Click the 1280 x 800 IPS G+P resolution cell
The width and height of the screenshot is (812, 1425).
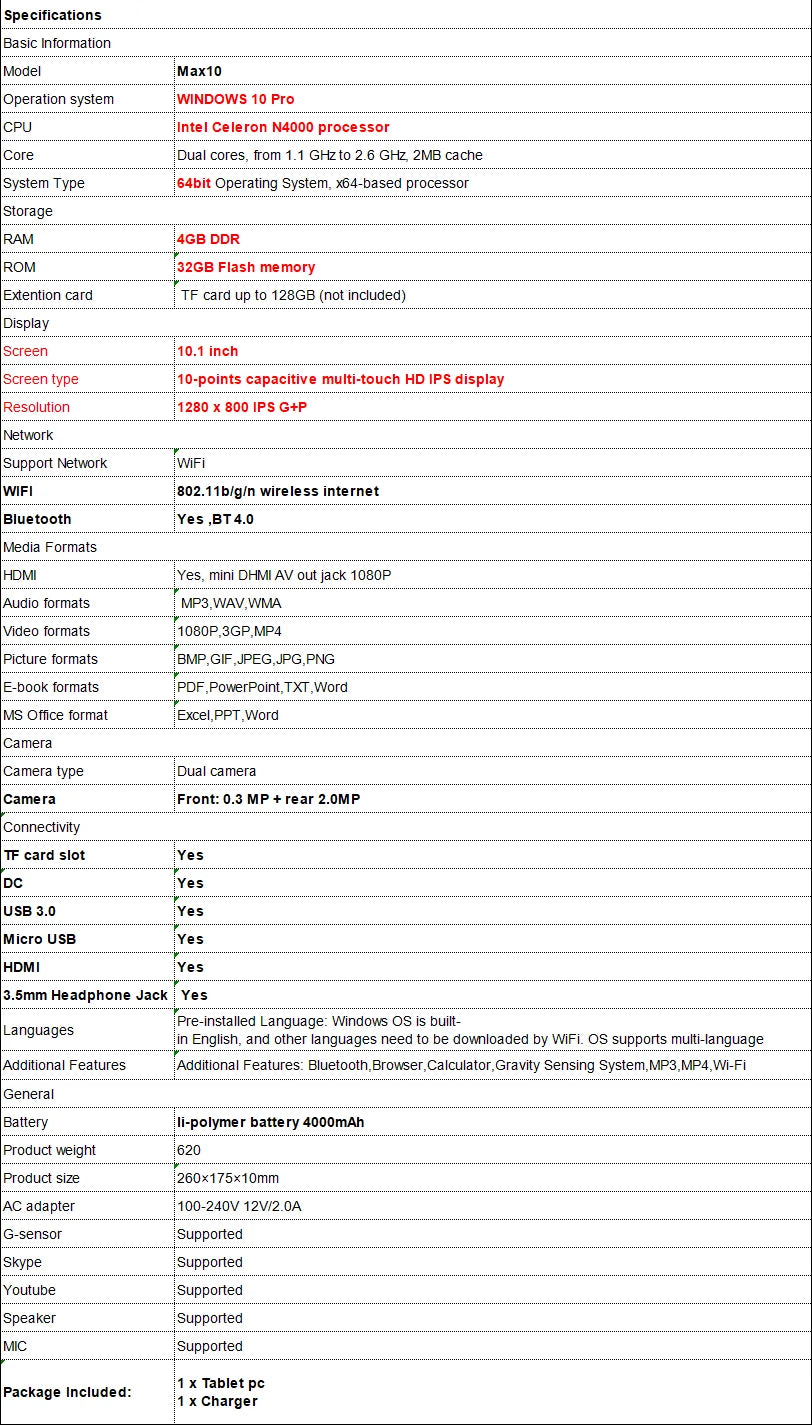pos(493,407)
